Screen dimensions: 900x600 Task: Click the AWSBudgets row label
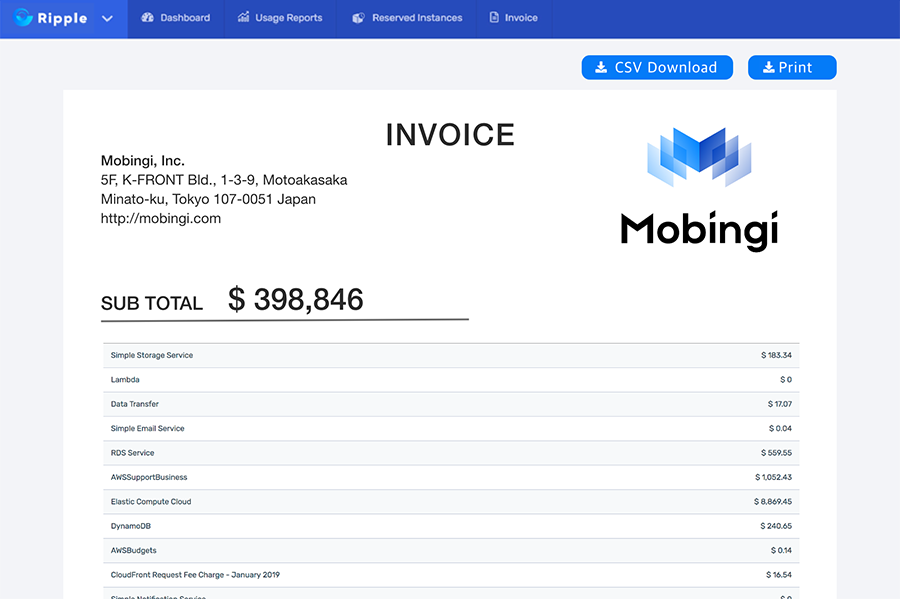click(x=133, y=551)
